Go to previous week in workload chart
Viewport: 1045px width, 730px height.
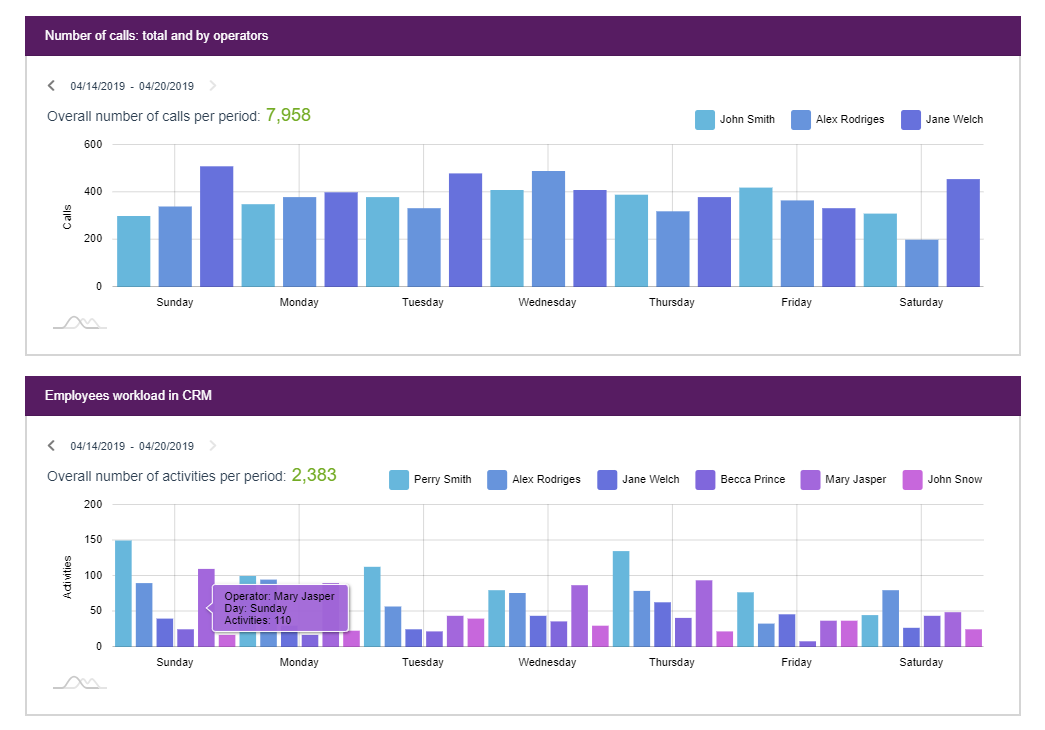point(52,446)
